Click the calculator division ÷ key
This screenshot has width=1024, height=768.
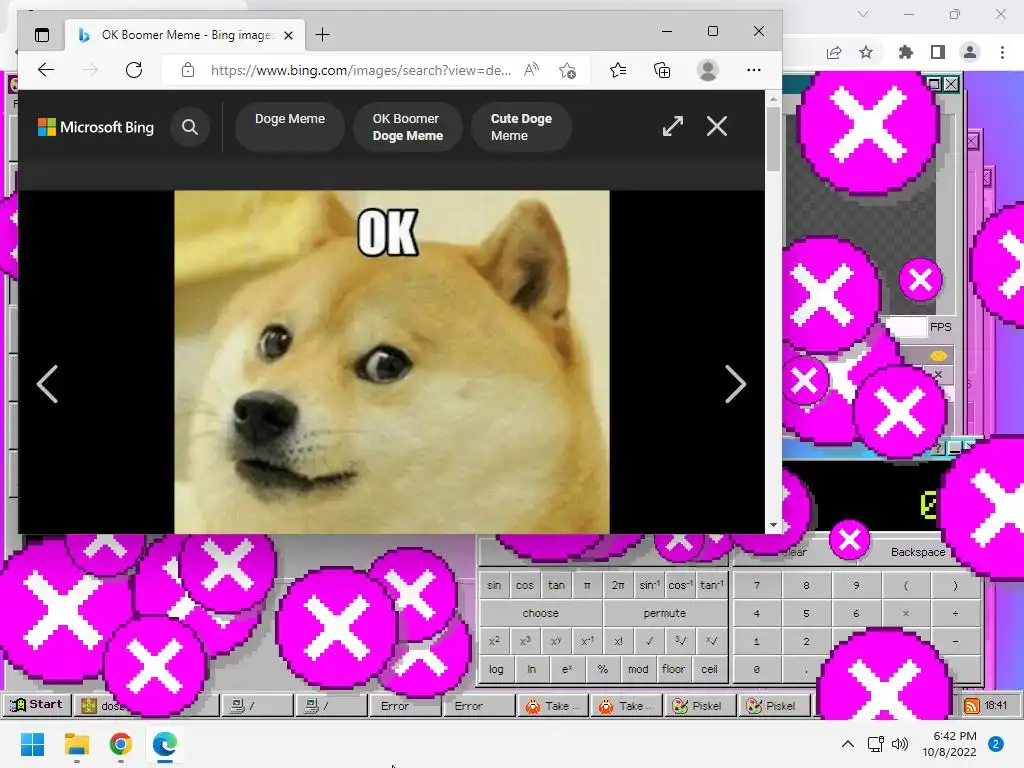pos(955,613)
